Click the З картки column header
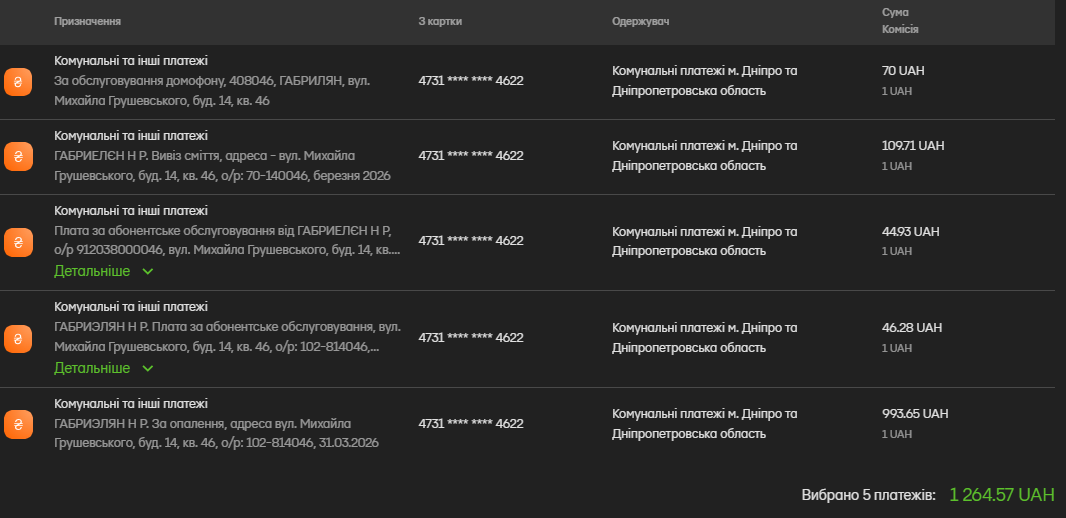This screenshot has width=1066, height=518. [x=440, y=22]
